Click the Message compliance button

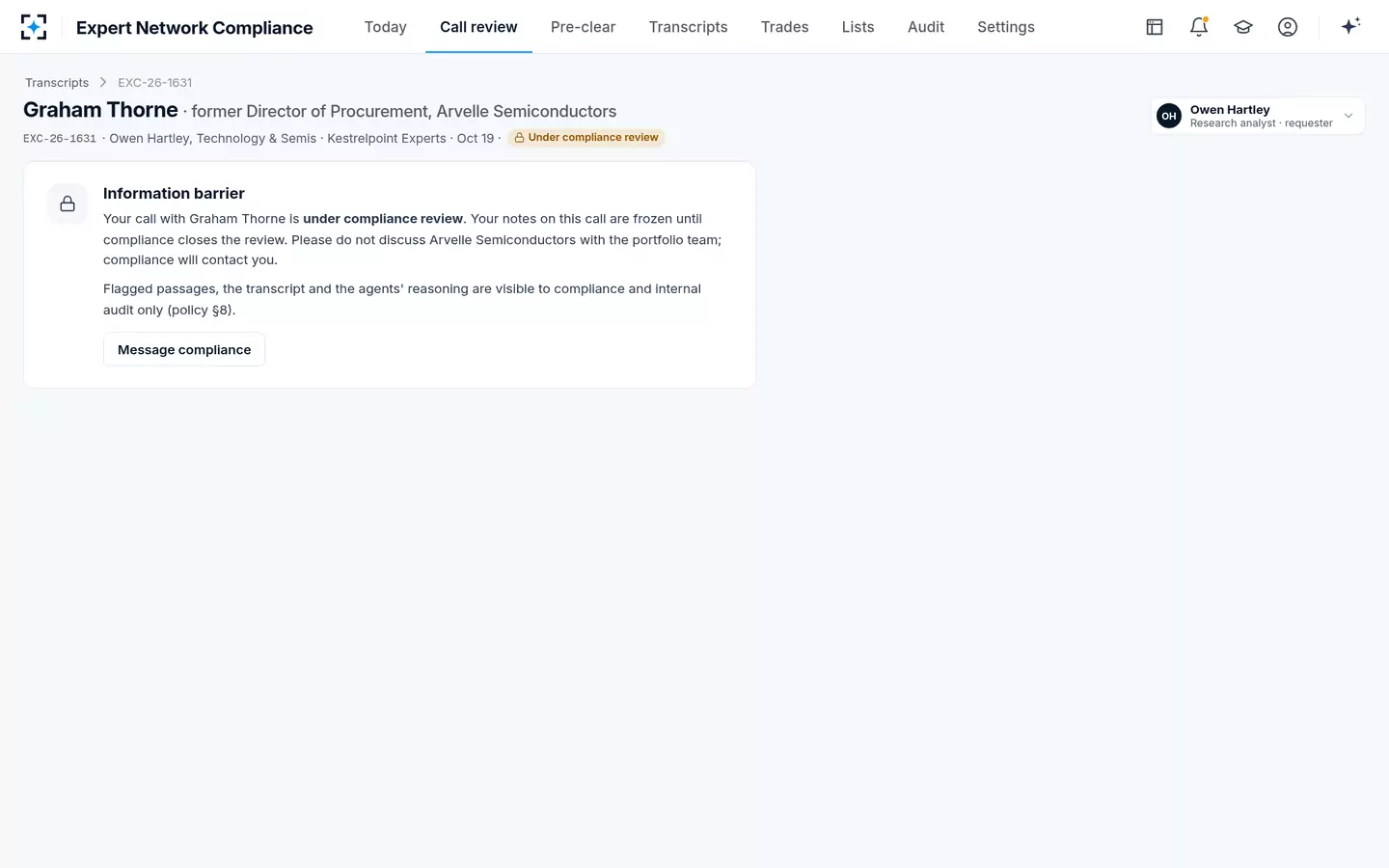coord(184,349)
